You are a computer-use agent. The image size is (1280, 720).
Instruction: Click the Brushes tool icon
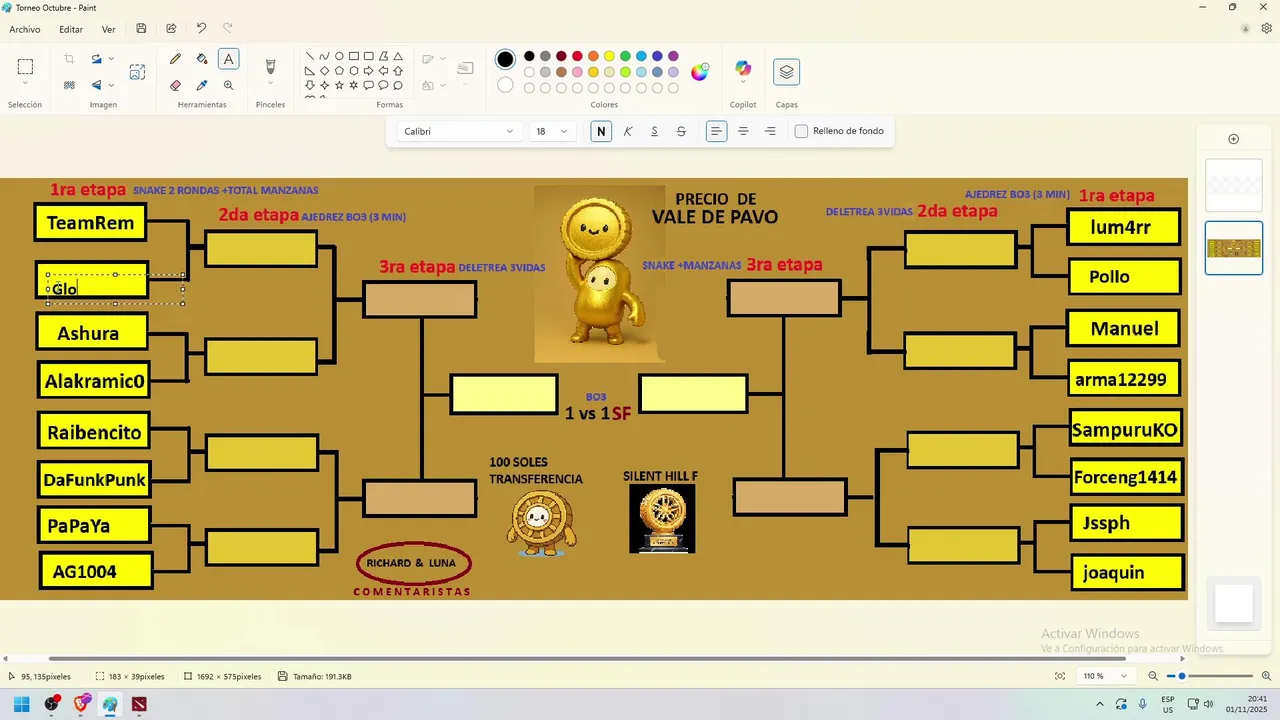tap(270, 66)
